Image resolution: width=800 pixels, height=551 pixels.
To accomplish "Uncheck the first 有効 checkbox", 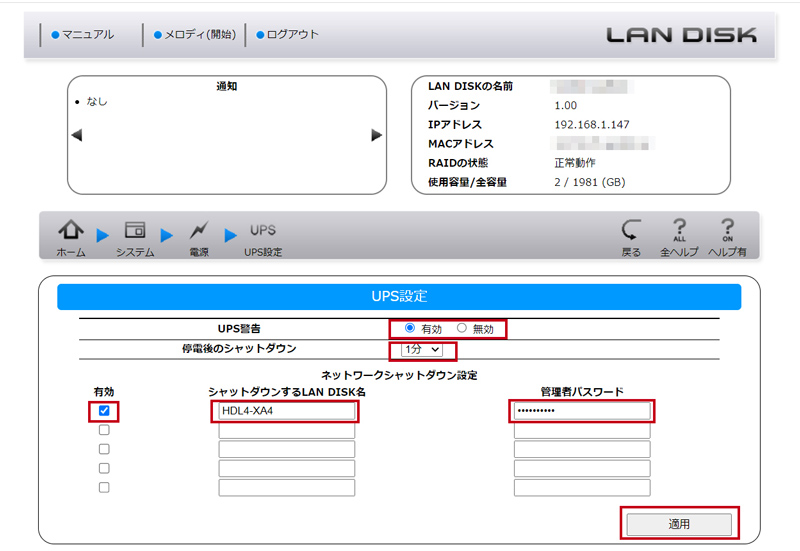I will [x=104, y=411].
